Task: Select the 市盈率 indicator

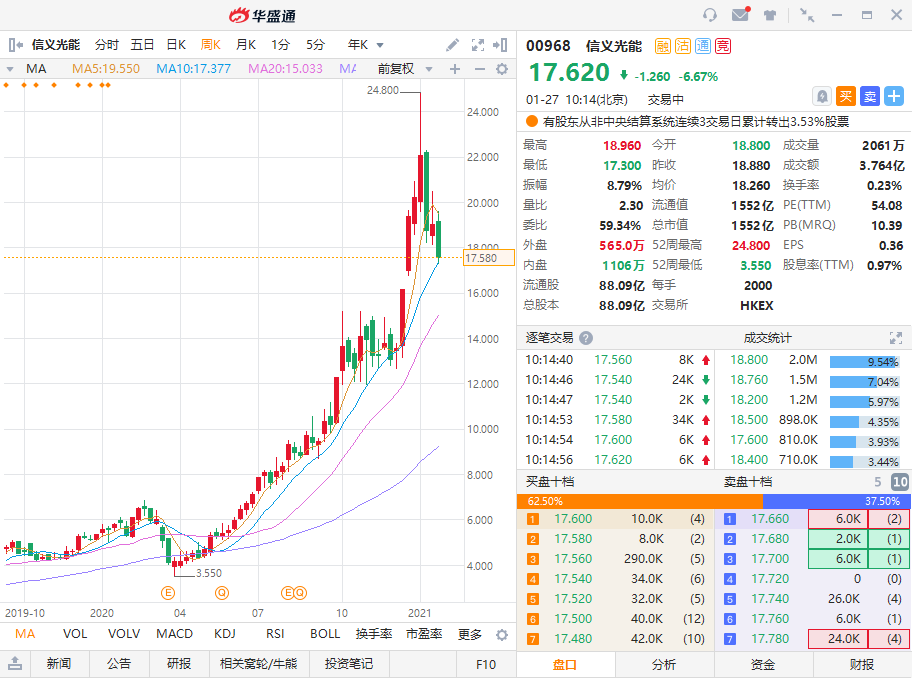Action: (423, 634)
